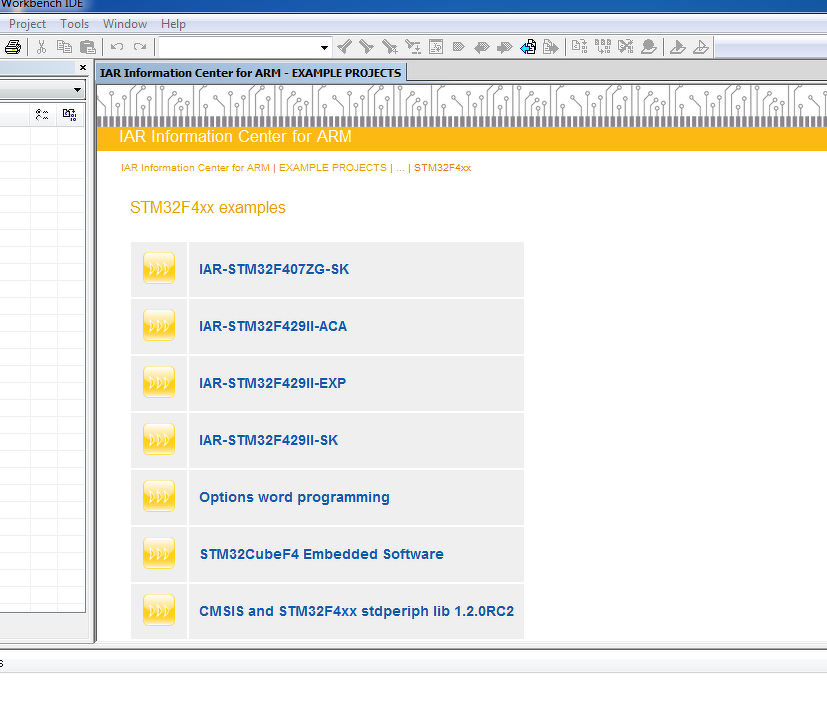This screenshot has width=827, height=722.
Task: Click the Previous Bookmark icon
Action: click(x=482, y=47)
